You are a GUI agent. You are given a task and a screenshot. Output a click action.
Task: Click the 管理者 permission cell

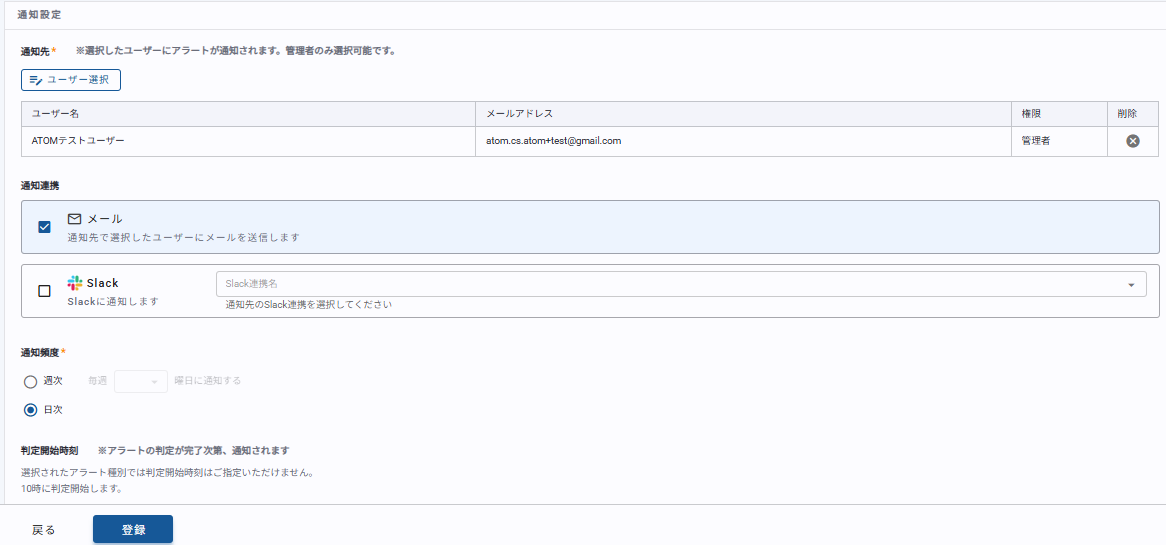1035,141
